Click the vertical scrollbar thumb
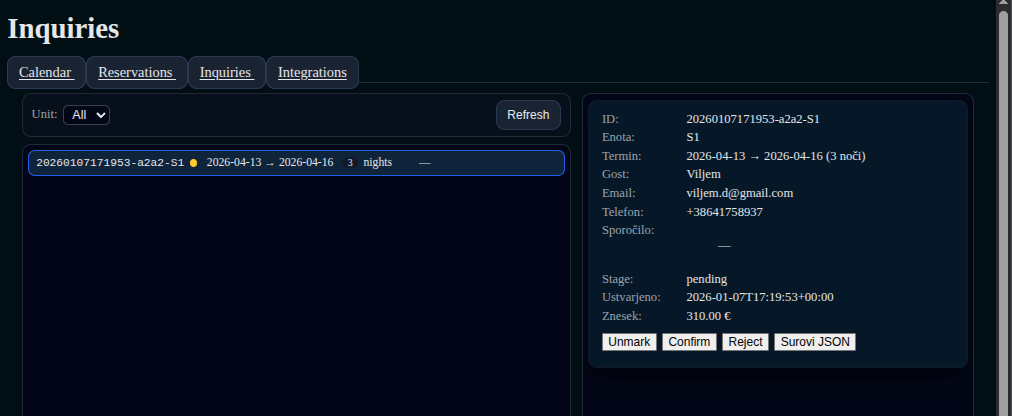 1003,200
